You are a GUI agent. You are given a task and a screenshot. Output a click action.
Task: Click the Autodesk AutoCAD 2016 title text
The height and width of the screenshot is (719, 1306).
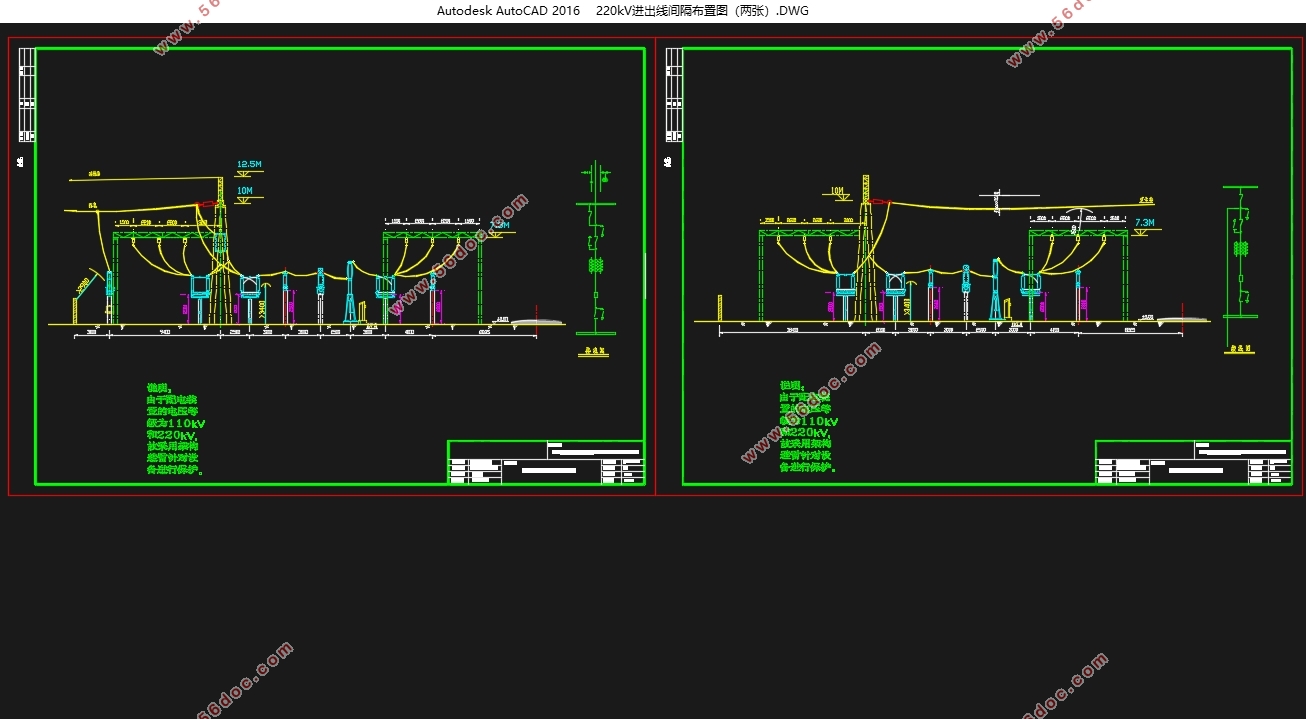508,11
